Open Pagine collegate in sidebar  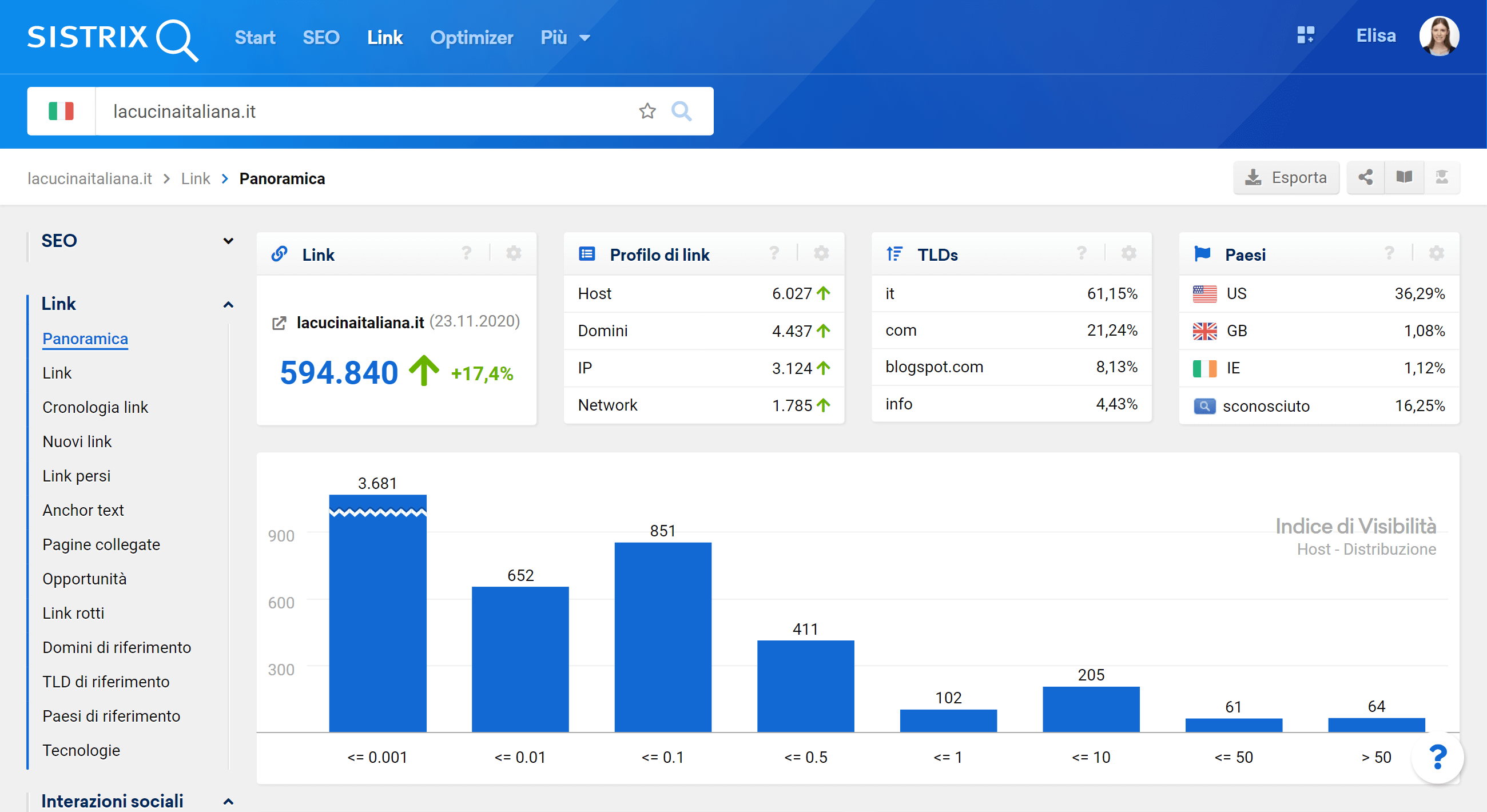click(101, 545)
